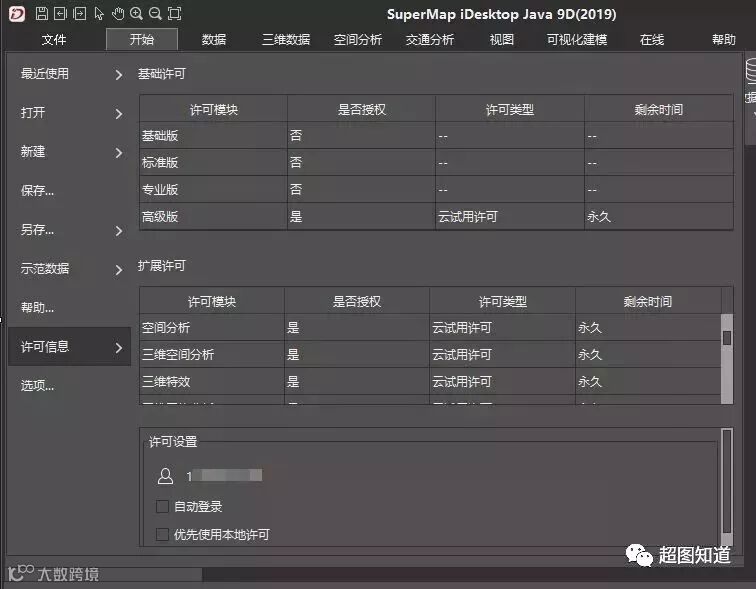The image size is (756, 589).
Task: Select 另存... in file menu
Action: pyautogui.click(x=69, y=230)
